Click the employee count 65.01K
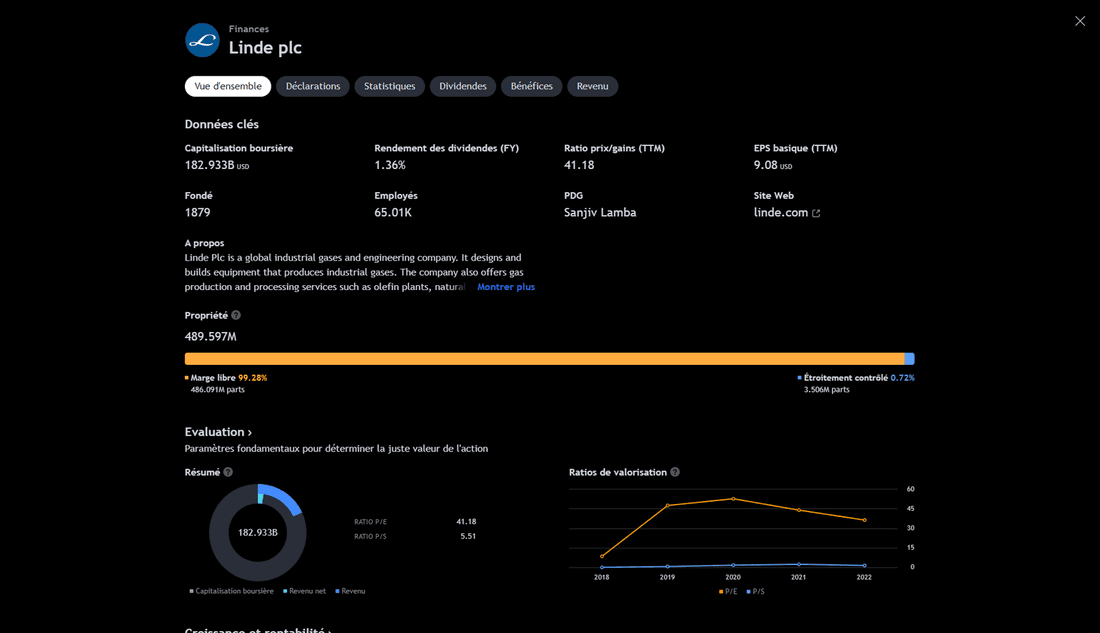The width and height of the screenshot is (1100, 633). pyautogui.click(x=393, y=213)
